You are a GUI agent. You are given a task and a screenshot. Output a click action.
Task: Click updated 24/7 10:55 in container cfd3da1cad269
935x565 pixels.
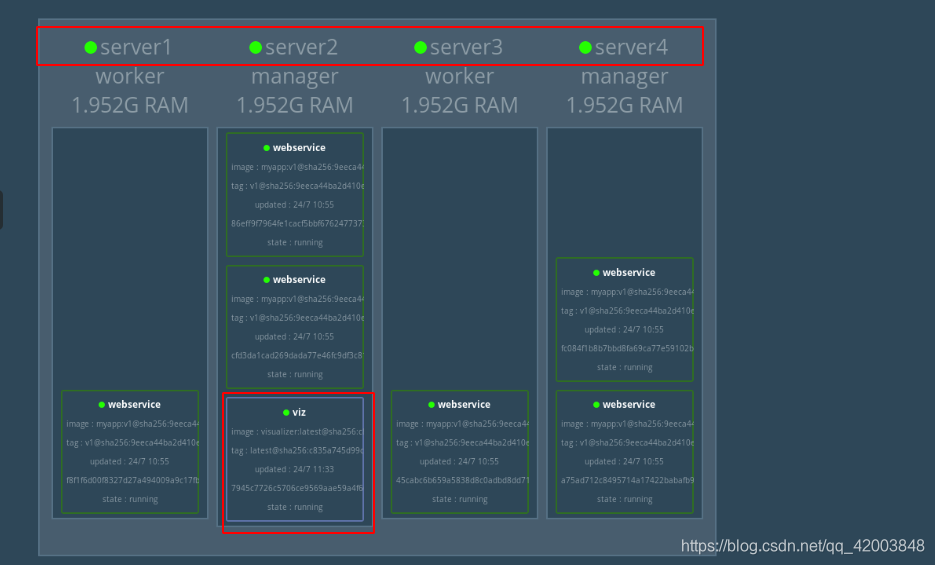tap(295, 337)
